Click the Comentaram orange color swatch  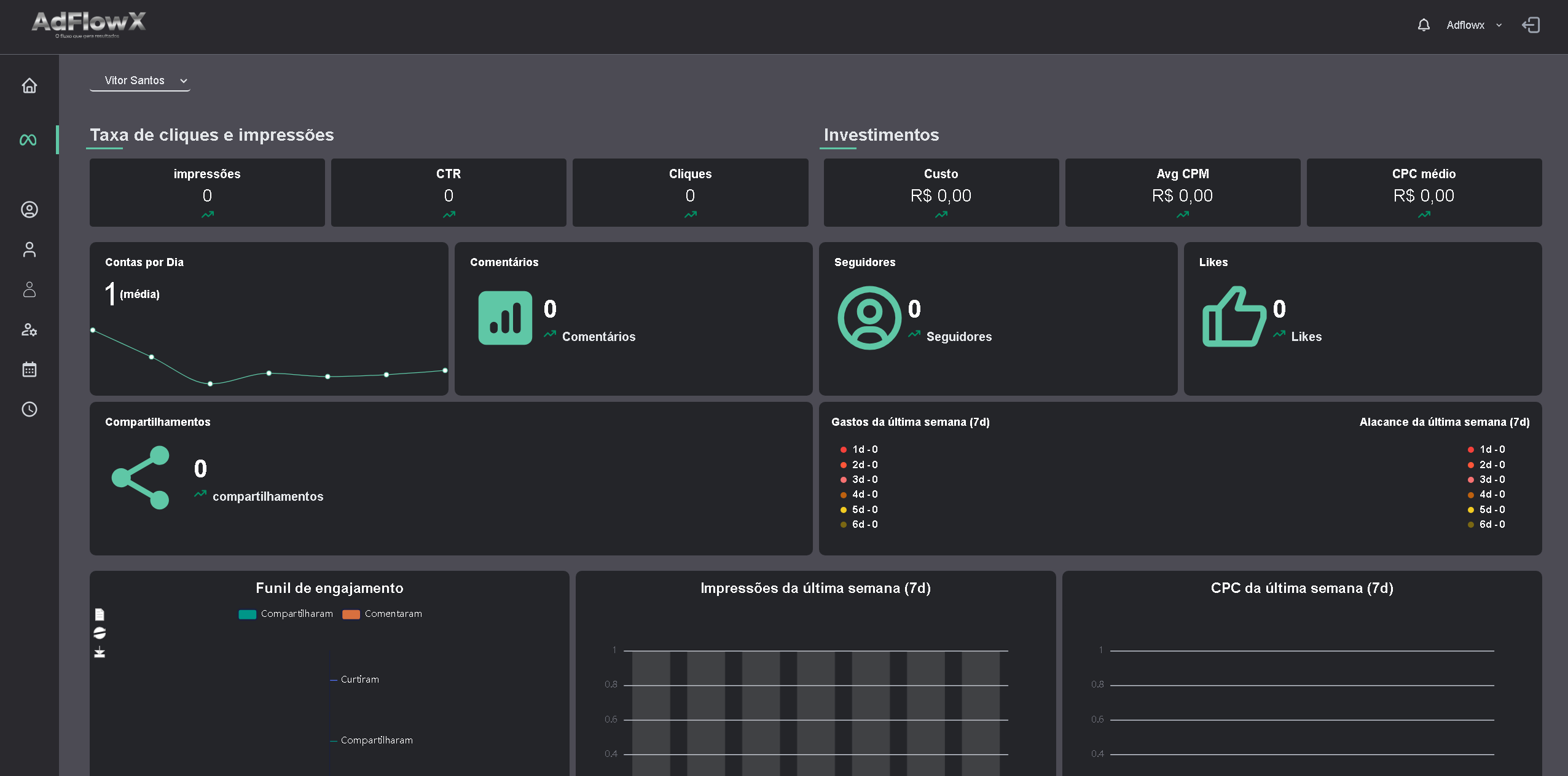[x=351, y=614]
